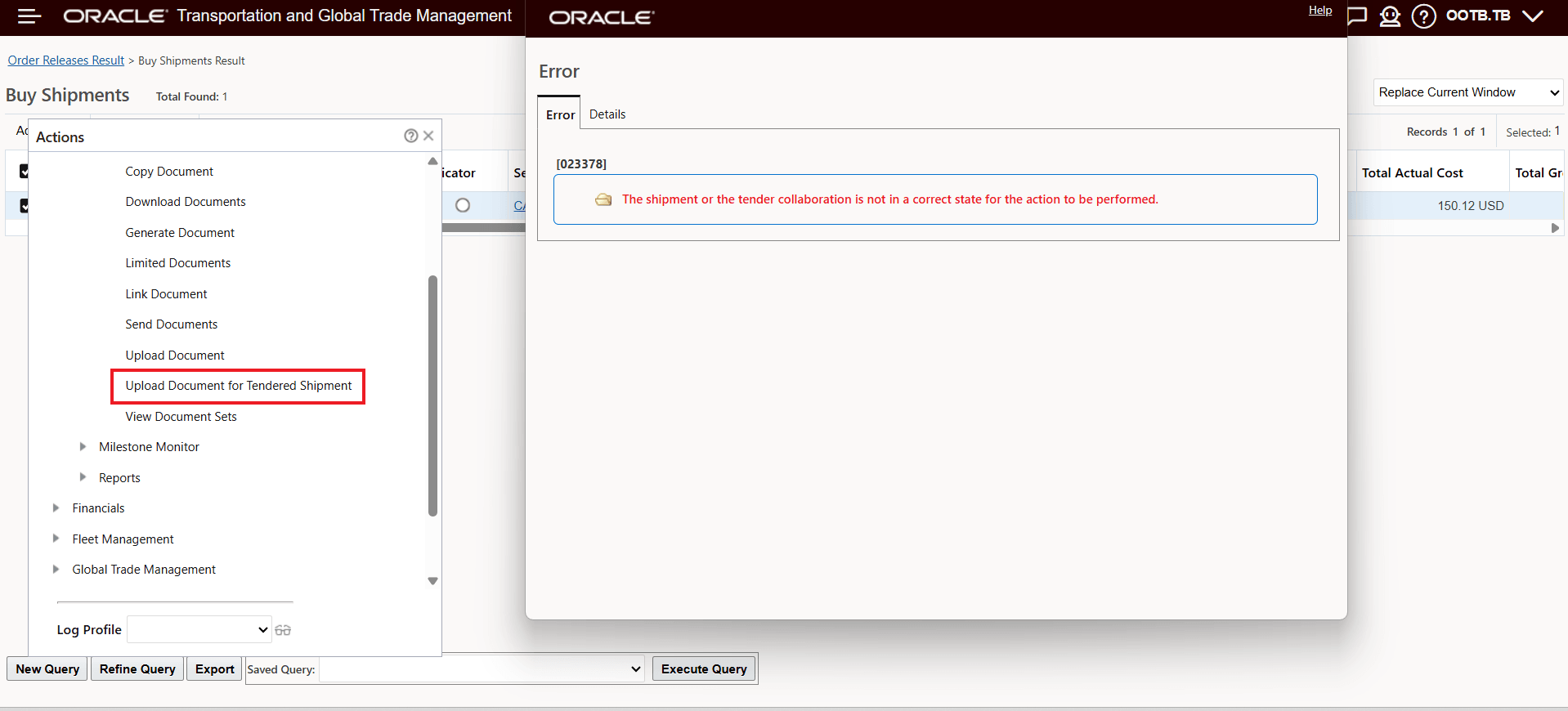Click the folder icon in the error message
The width and height of the screenshot is (1568, 711).
click(603, 199)
